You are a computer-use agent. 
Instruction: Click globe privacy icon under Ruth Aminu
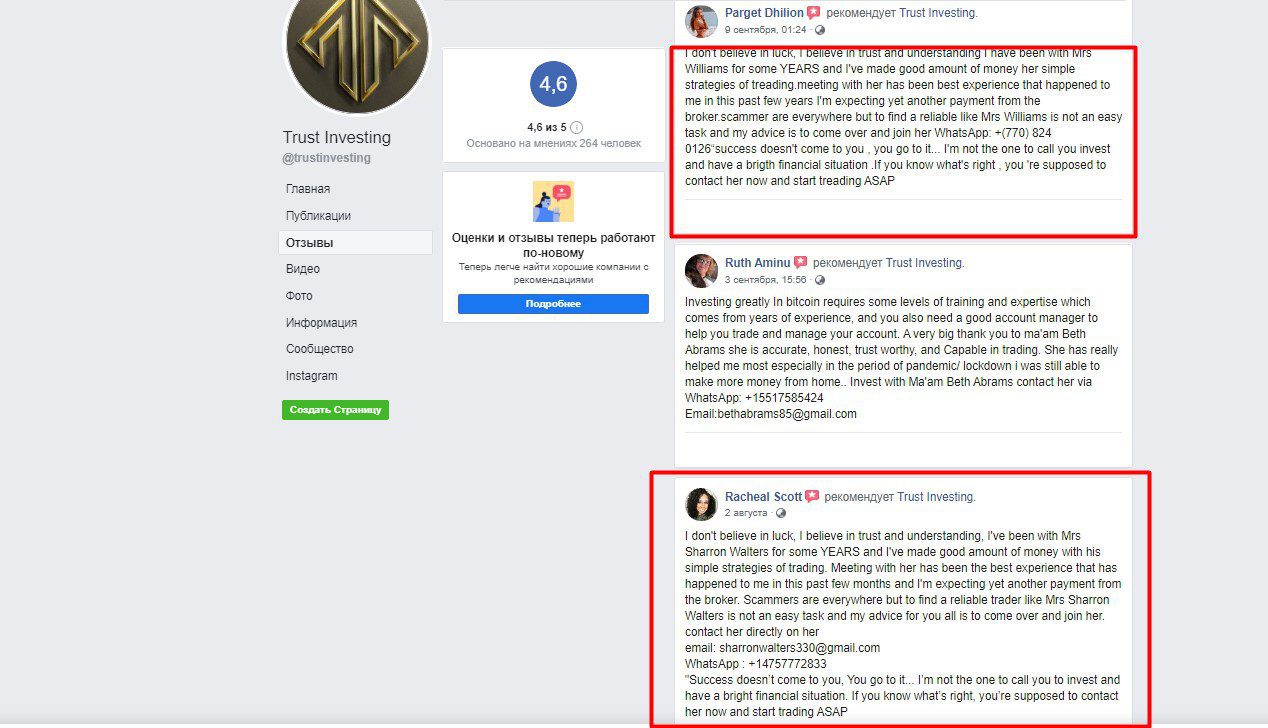[820, 280]
